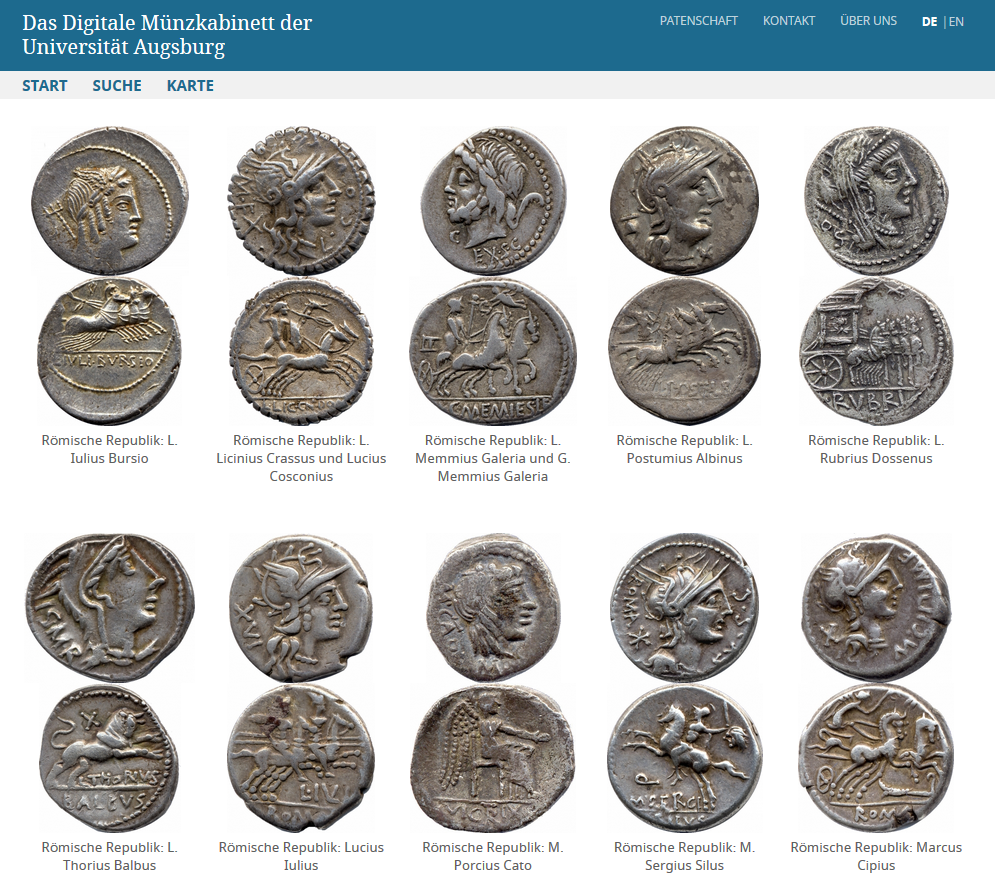View M. Sergius Silus horseman reverse
This screenshot has width=995, height=893.
tap(684, 758)
